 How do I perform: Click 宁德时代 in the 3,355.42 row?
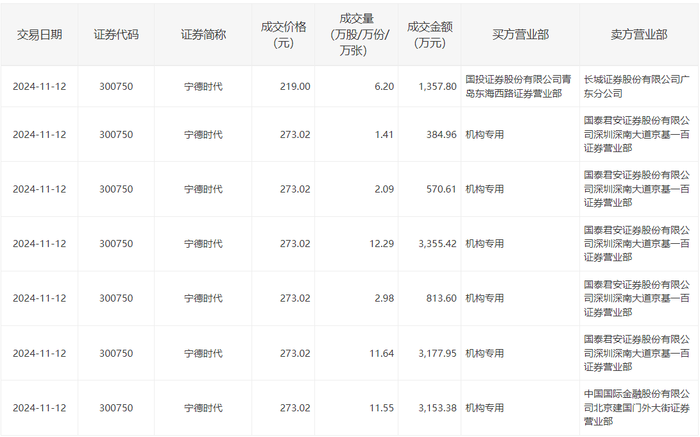pyautogui.click(x=203, y=244)
